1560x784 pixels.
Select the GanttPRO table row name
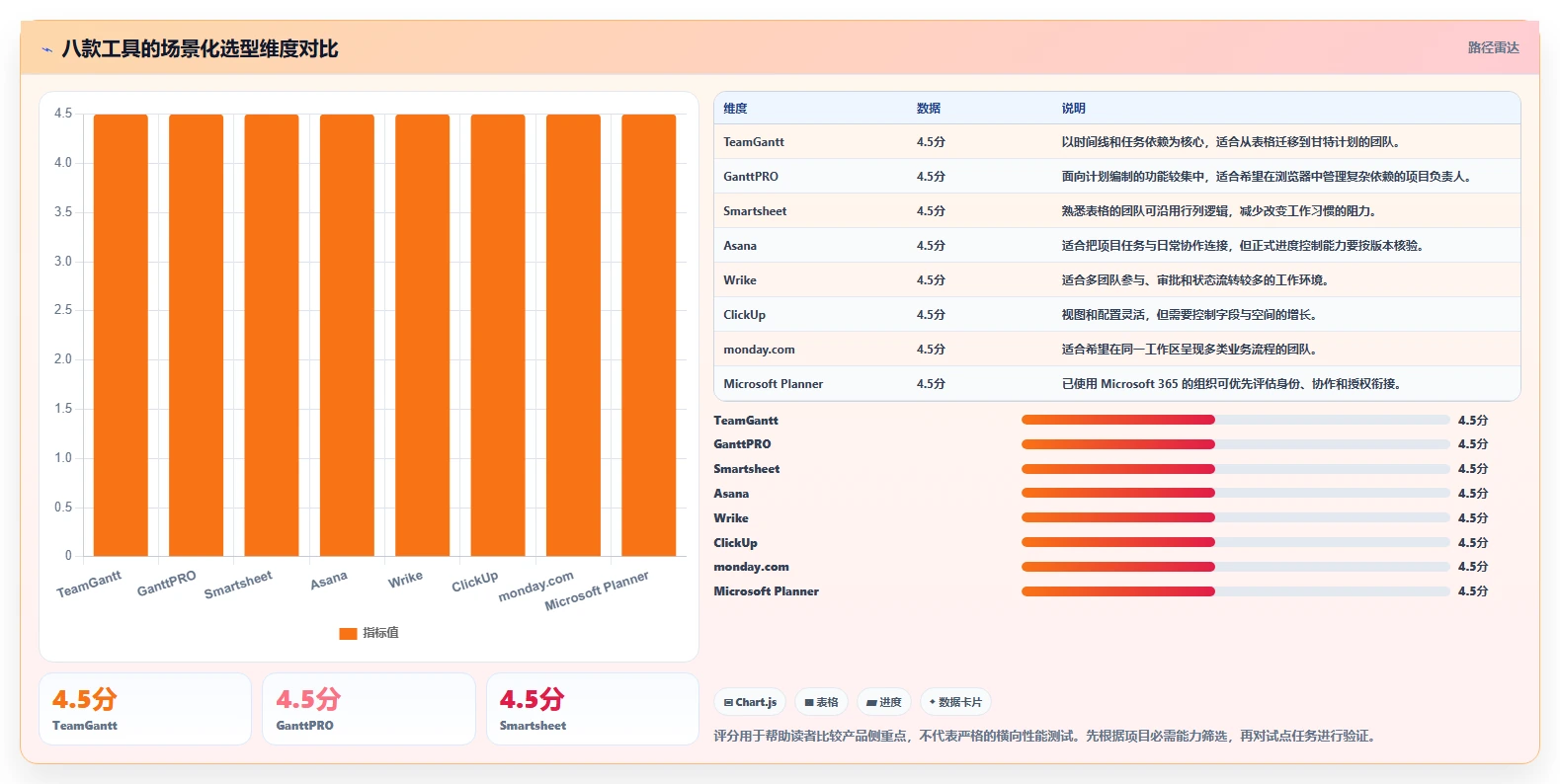coord(751,177)
